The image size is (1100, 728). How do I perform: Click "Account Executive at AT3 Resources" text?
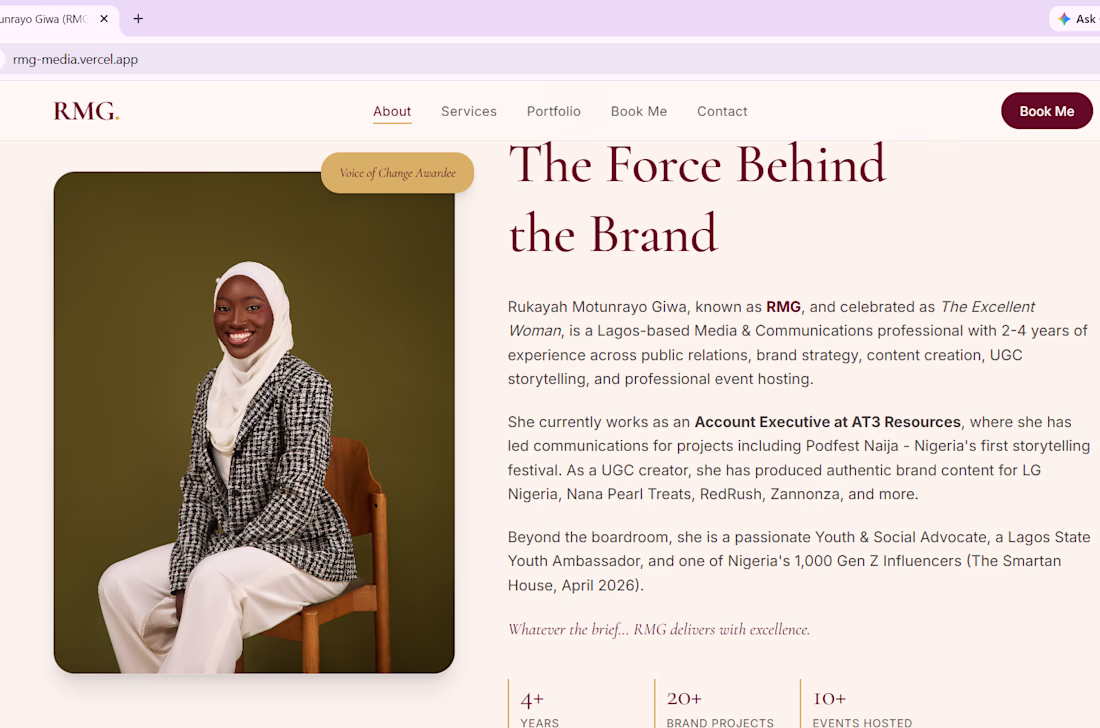(827, 422)
